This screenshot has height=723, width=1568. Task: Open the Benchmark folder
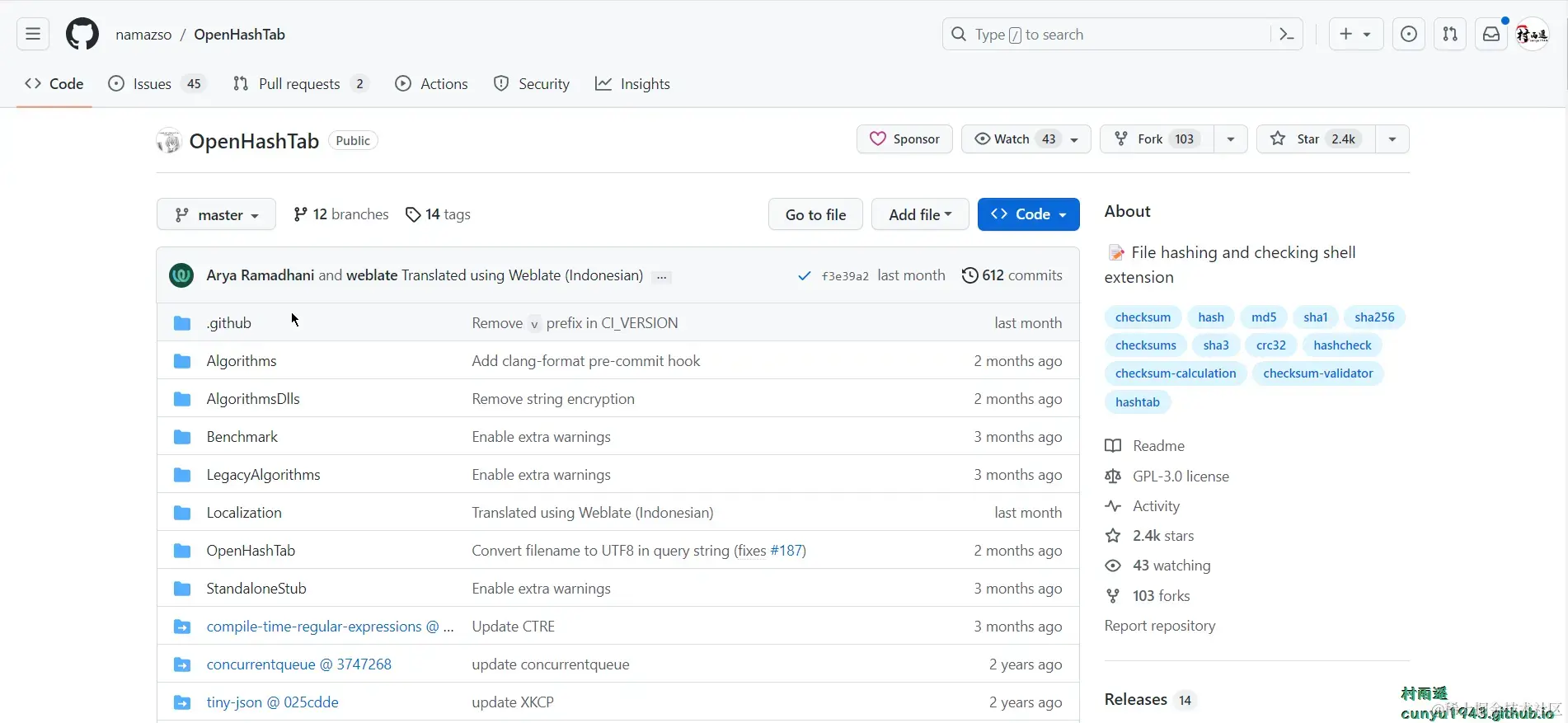coord(242,437)
